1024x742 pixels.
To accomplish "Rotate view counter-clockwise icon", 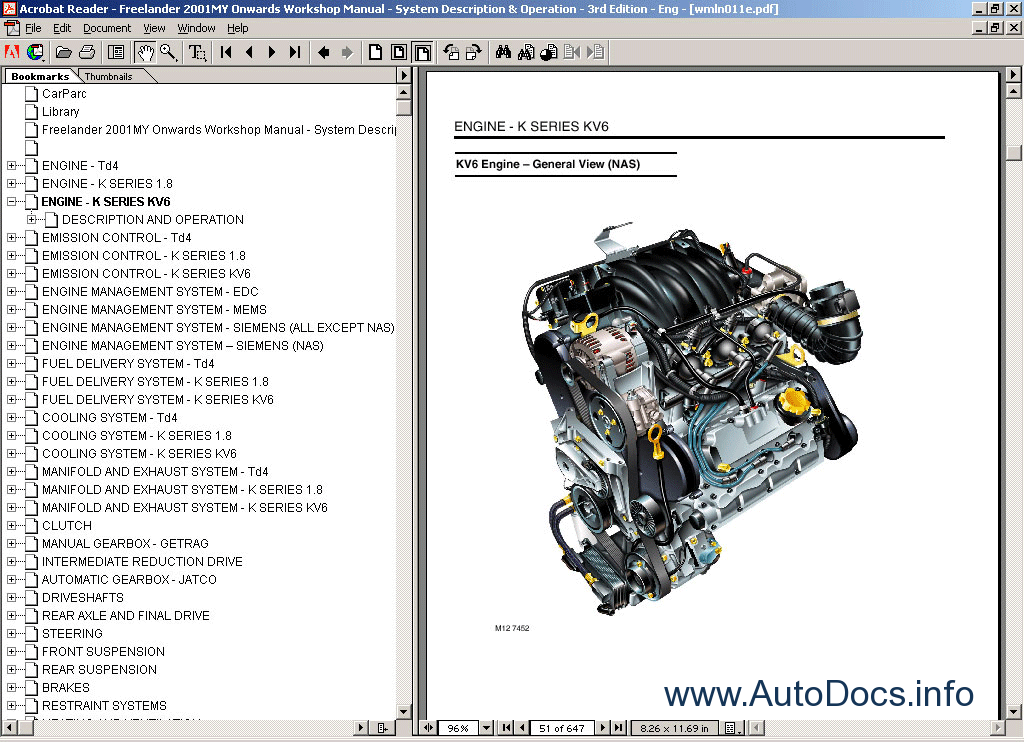I will (x=451, y=52).
